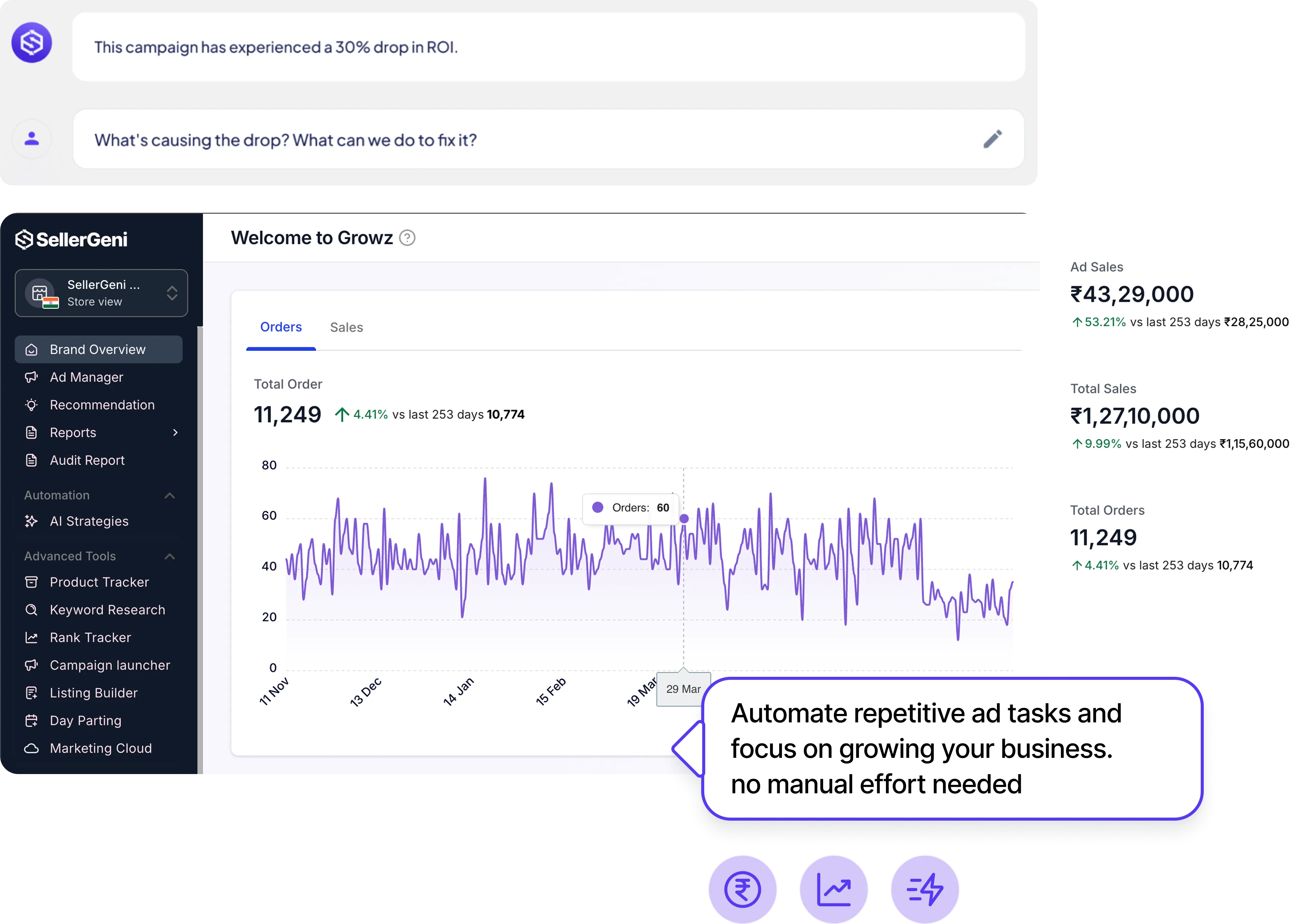Screen dimensions: 1298x924
Task: Click the SellerGeni bot avatar in chat
Action: click(32, 43)
